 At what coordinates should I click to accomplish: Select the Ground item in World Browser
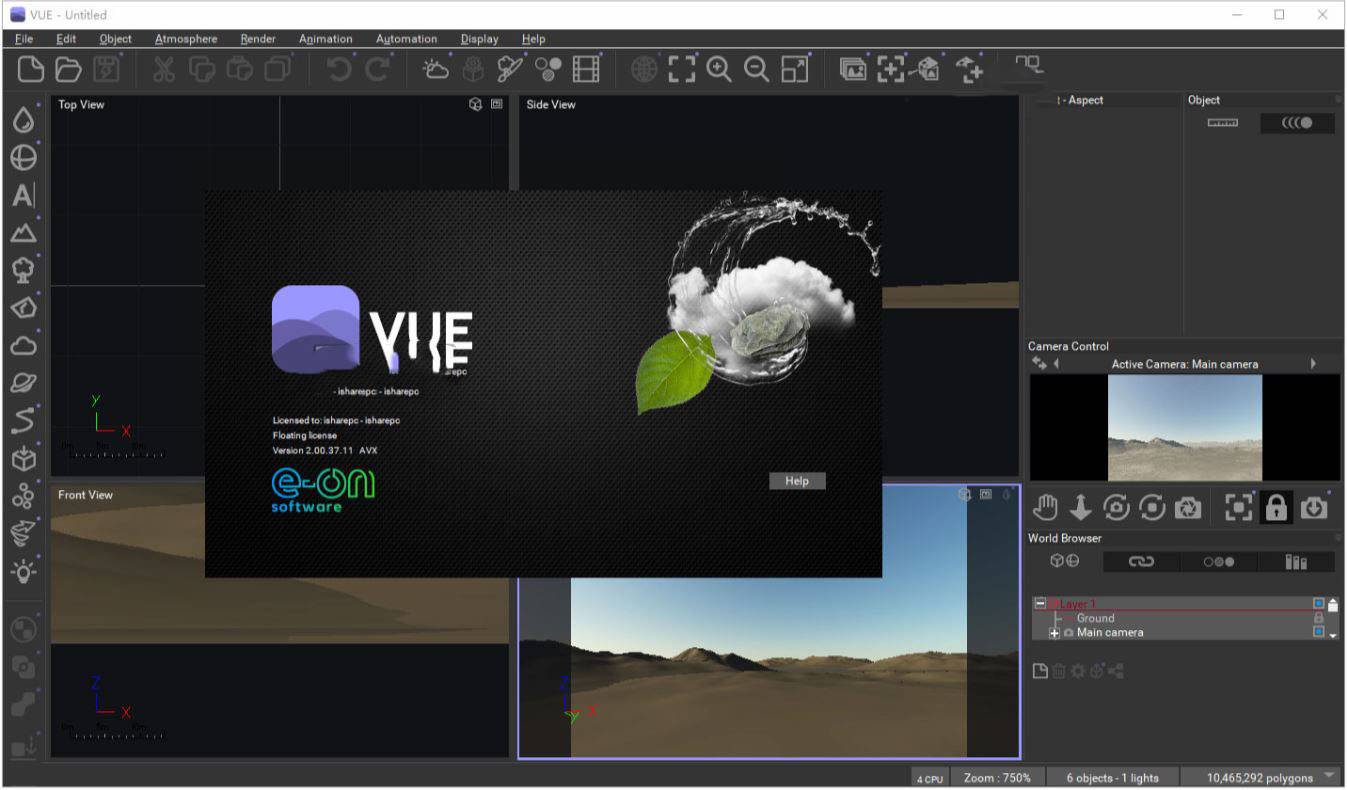(1095, 618)
